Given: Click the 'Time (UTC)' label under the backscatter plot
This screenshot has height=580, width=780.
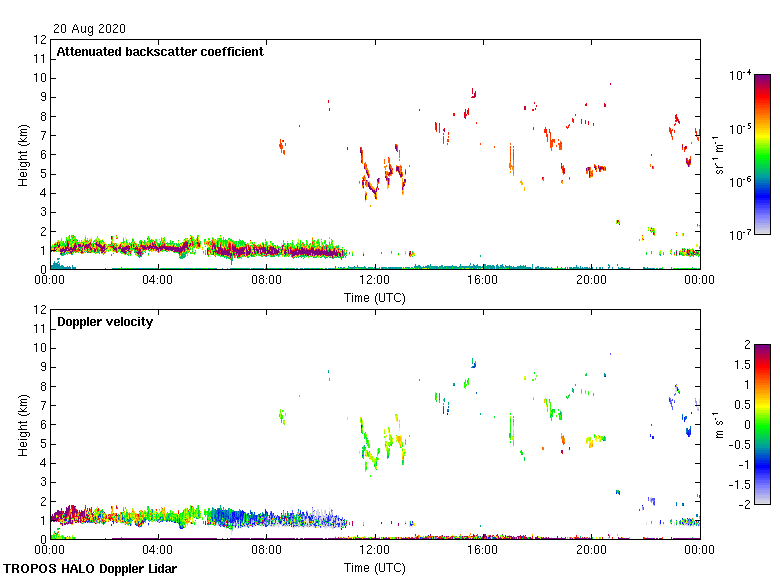Looking at the screenshot, I should (375, 298).
